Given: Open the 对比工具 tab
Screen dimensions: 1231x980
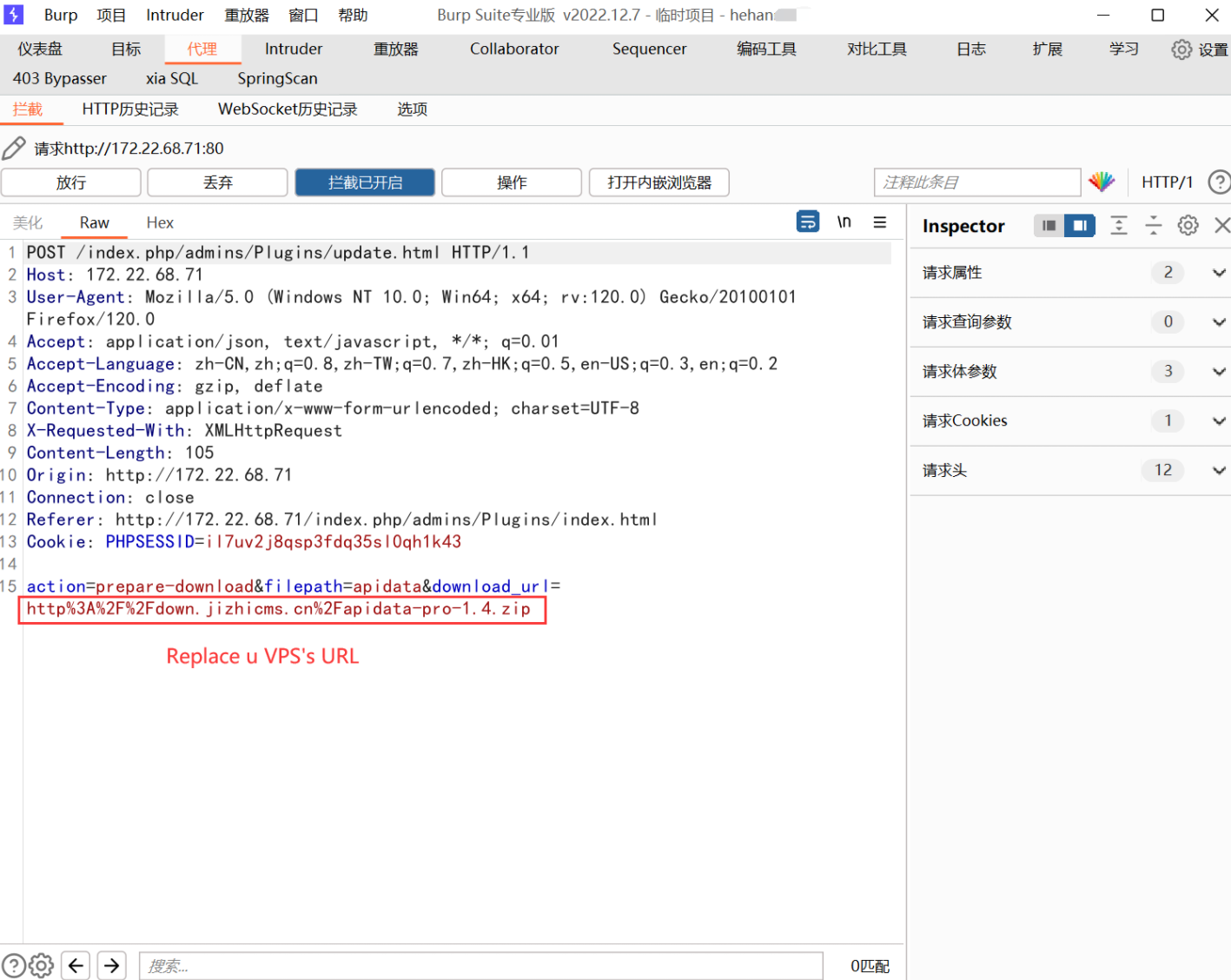Looking at the screenshot, I should pyautogui.click(x=877, y=50).
